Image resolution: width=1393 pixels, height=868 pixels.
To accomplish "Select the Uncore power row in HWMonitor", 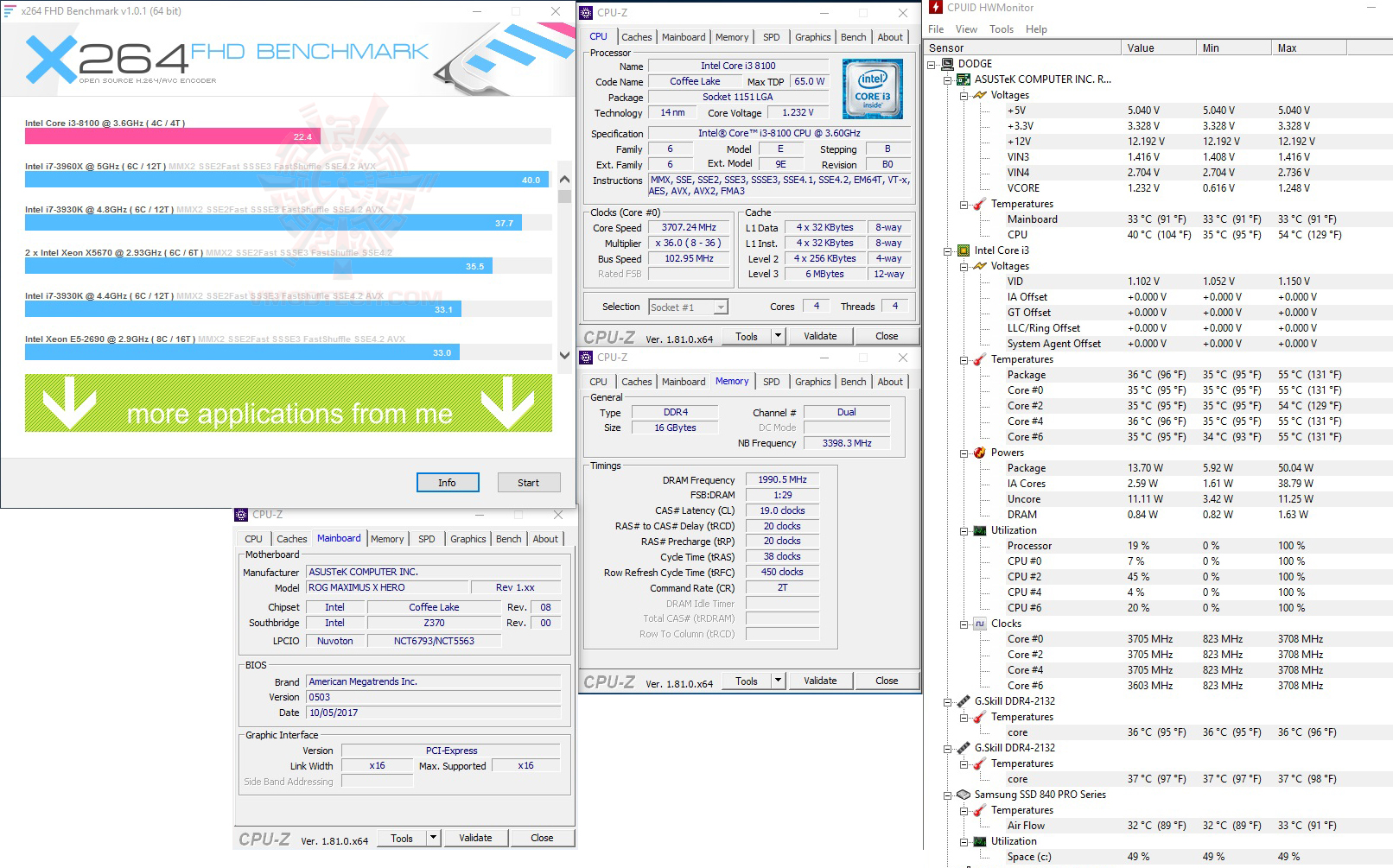I will click(x=1159, y=499).
